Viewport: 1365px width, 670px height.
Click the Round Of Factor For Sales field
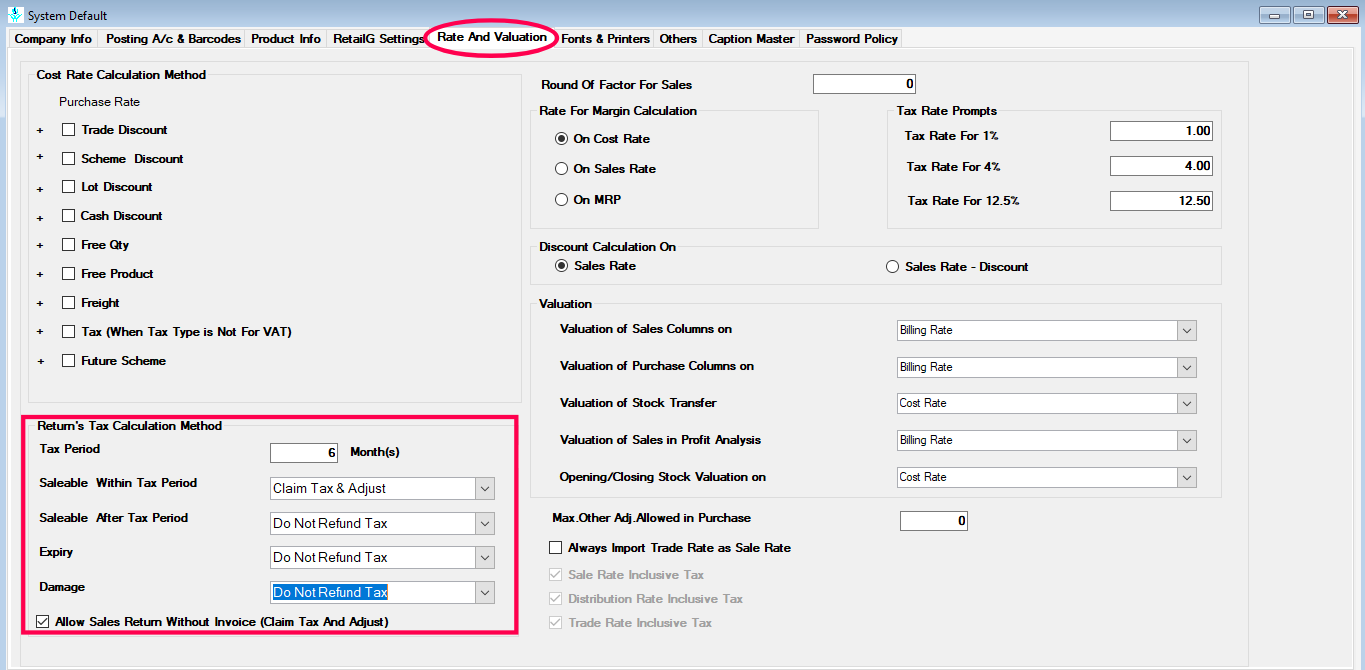(x=864, y=84)
